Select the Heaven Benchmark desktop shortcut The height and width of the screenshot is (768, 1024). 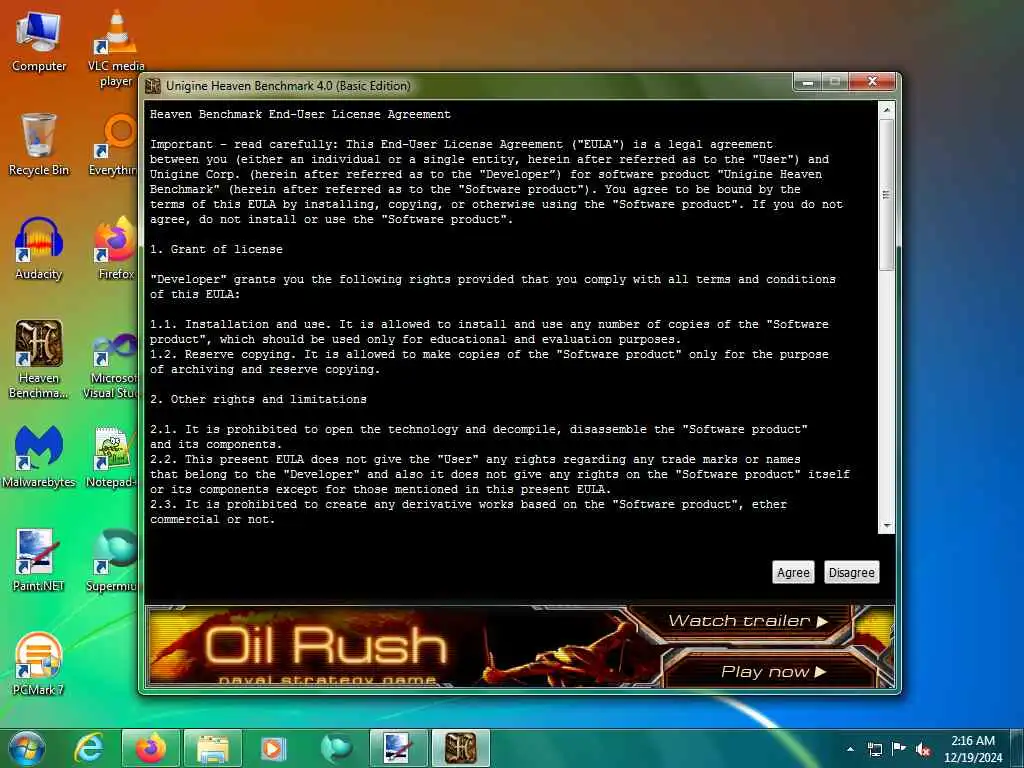tap(39, 359)
